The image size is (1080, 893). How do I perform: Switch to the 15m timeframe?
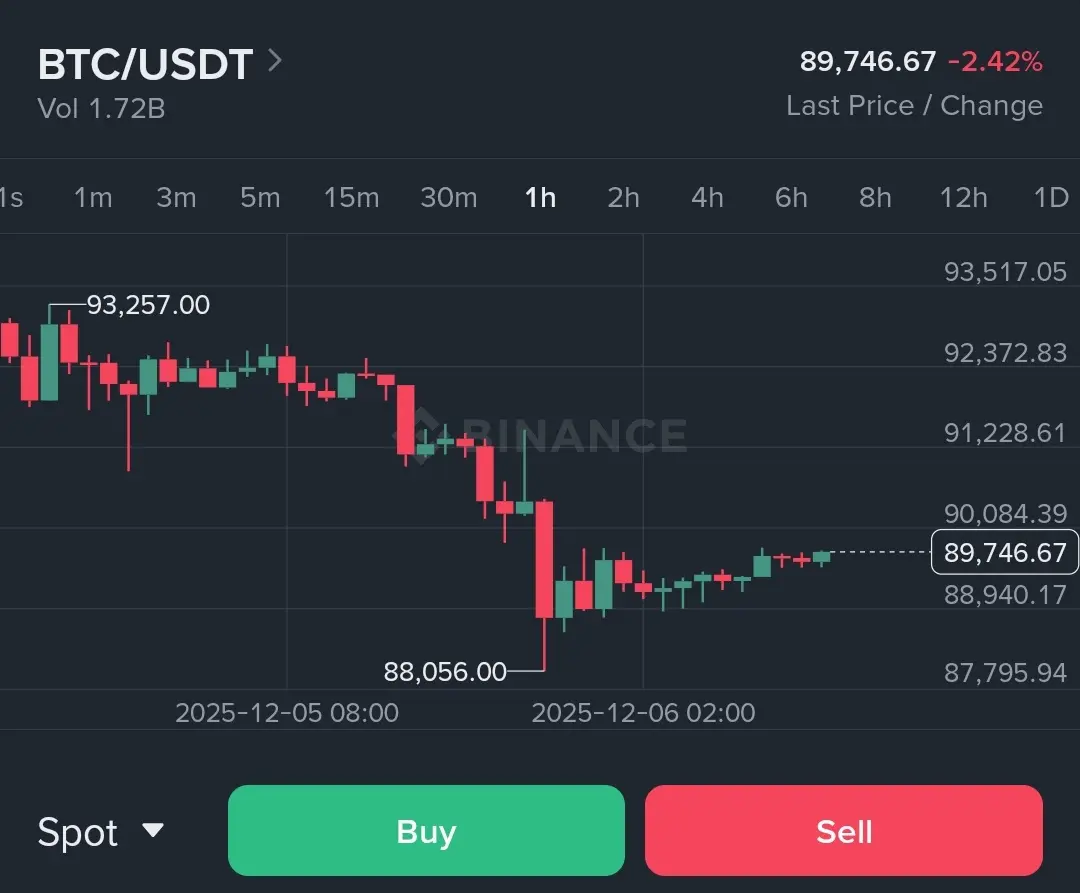(351, 198)
